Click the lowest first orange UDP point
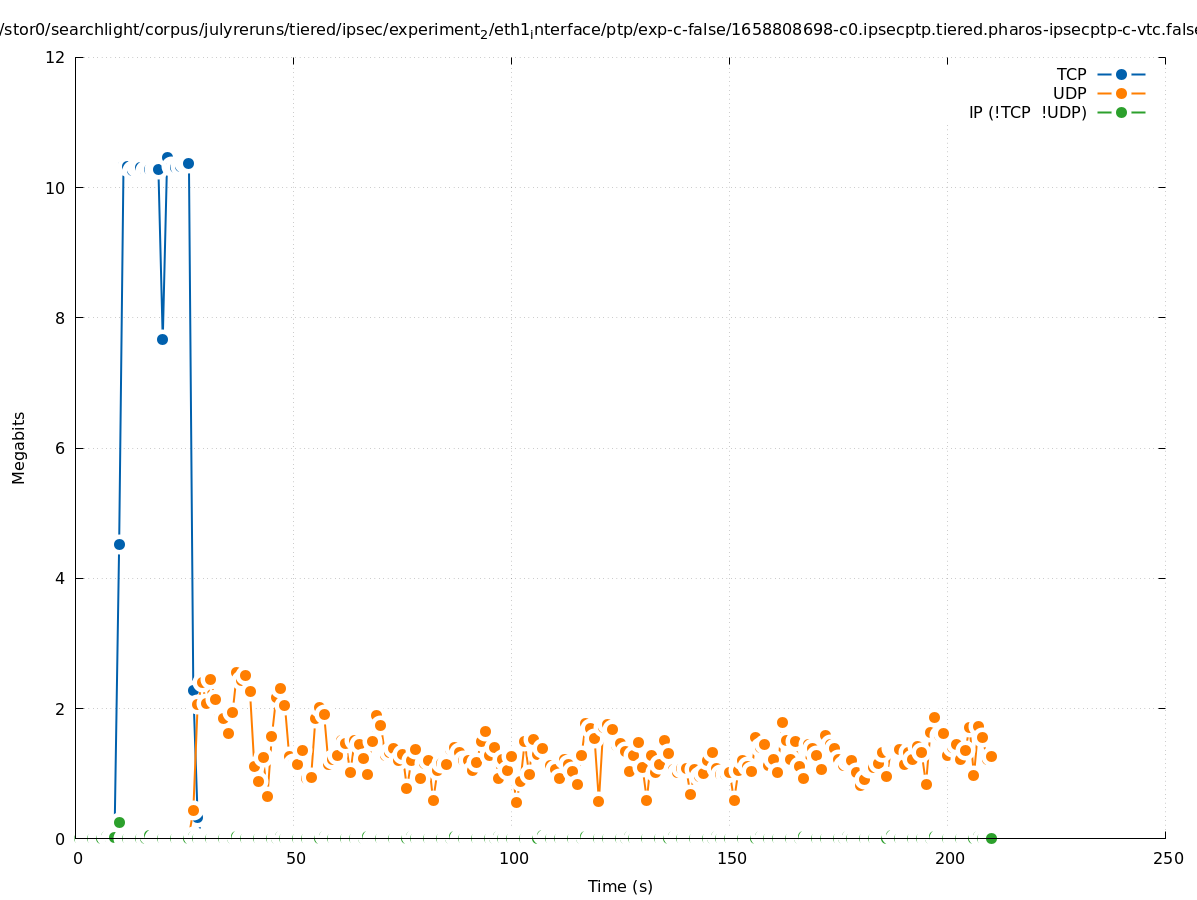 (x=193, y=810)
